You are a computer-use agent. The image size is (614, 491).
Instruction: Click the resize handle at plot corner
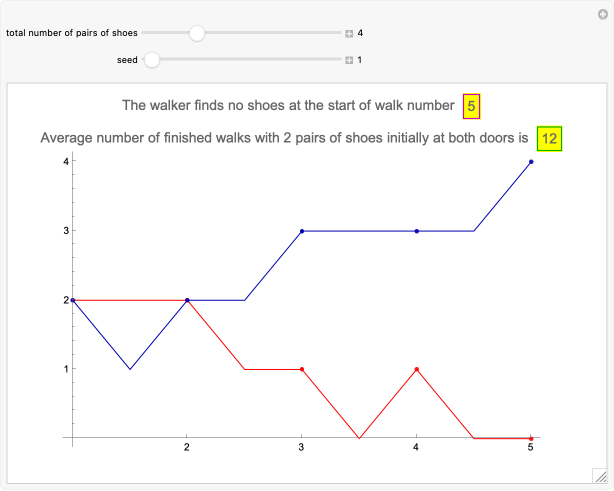coord(598,475)
